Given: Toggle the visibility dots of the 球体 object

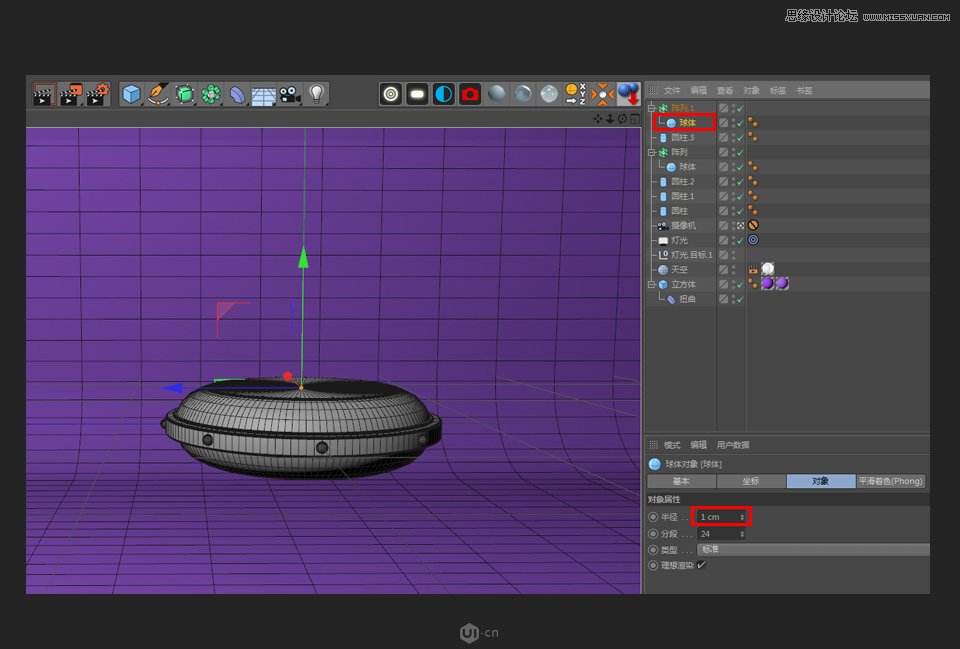Looking at the screenshot, I should point(734,122).
